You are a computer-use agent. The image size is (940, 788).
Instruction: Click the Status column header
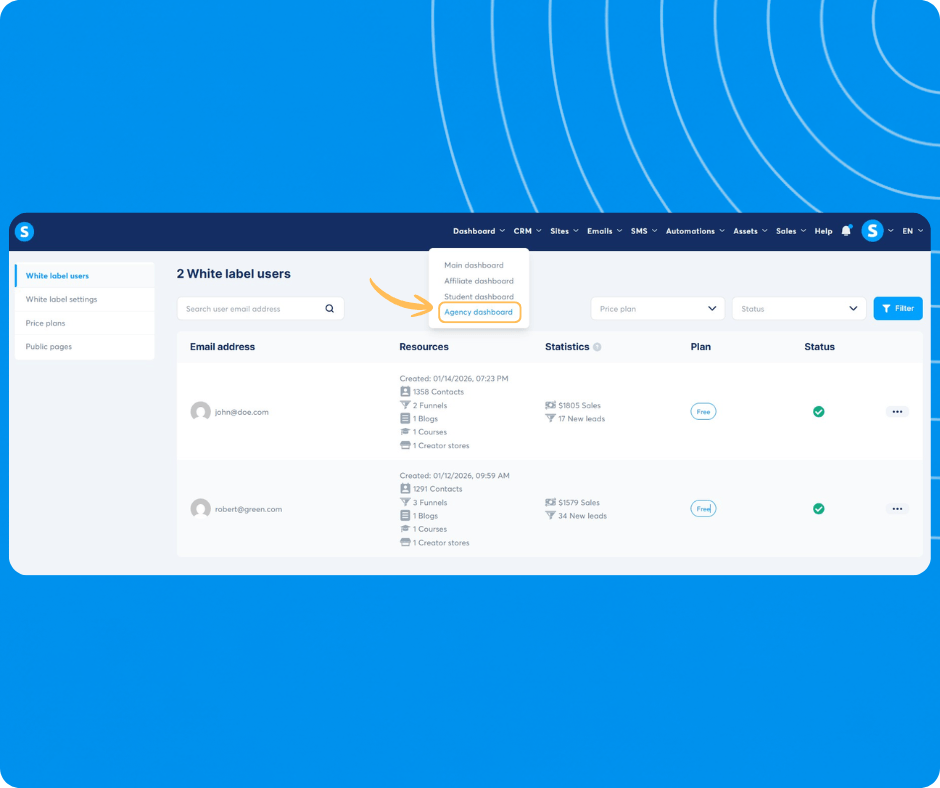[x=819, y=347]
